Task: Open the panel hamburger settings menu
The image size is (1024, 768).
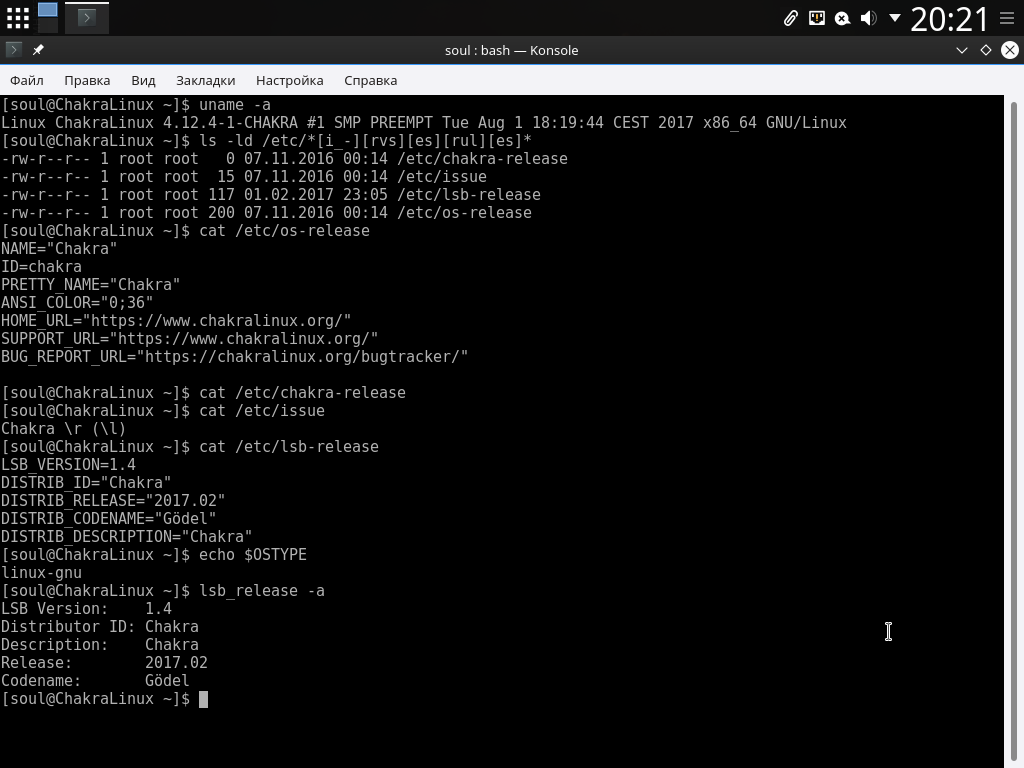Action: coord(1007,18)
